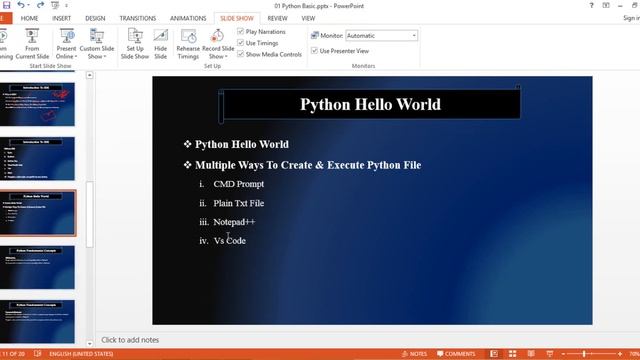Toggle the Use Timings checkbox
The width and height of the screenshot is (640, 360).
point(240,43)
